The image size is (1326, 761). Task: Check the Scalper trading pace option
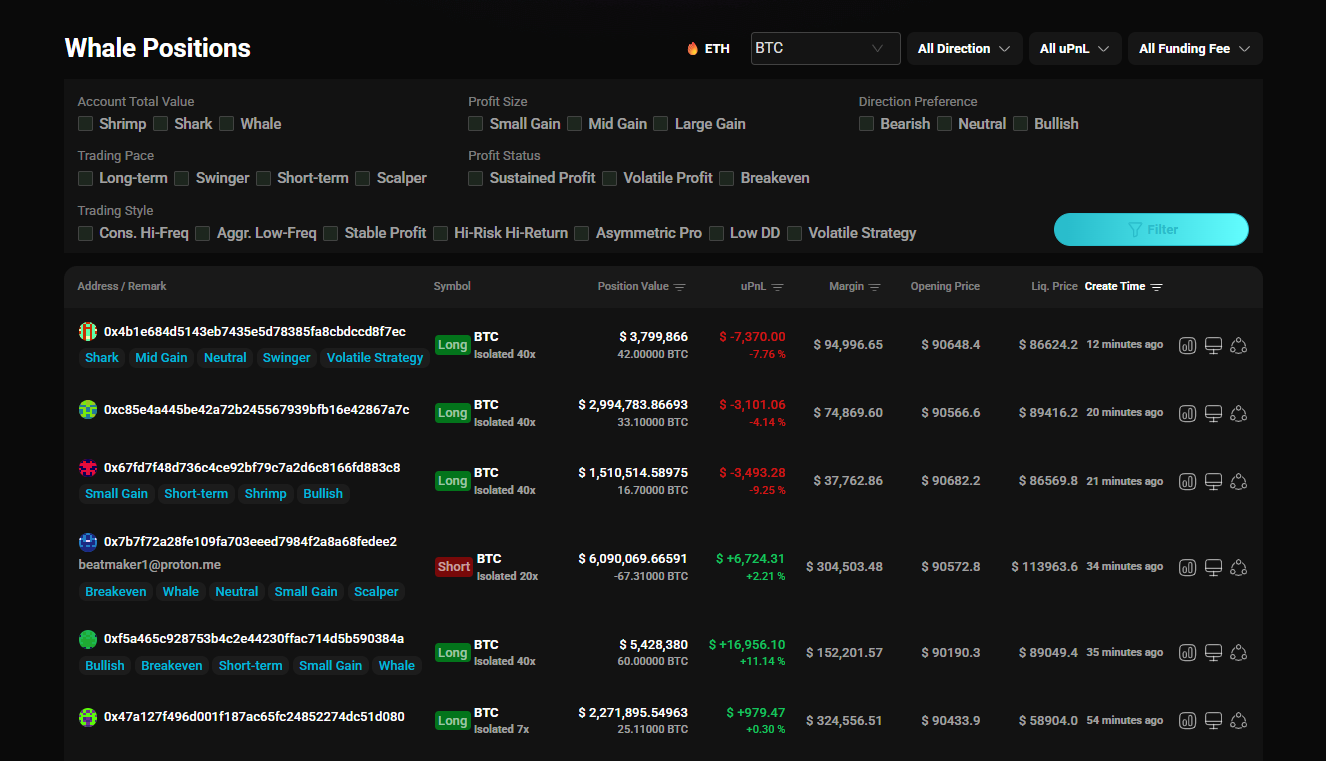pos(363,178)
